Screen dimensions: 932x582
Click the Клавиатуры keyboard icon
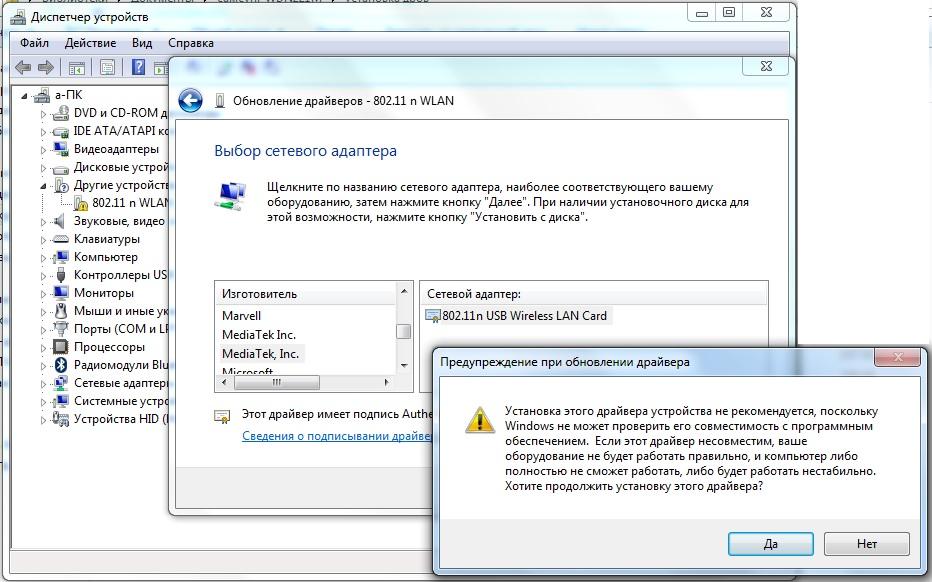61,239
